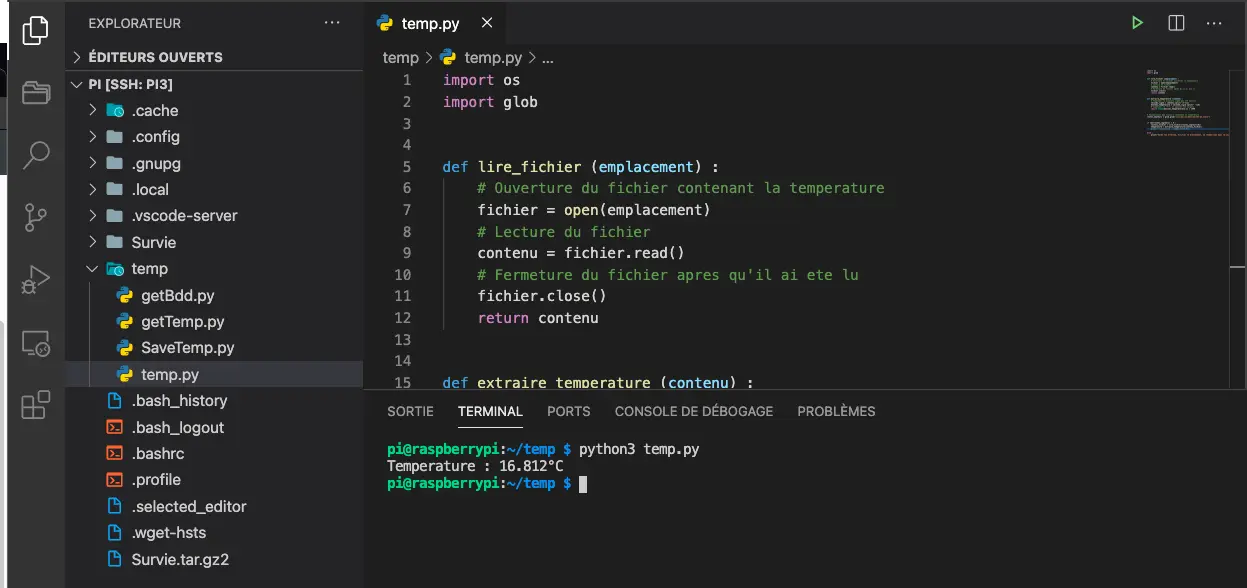
Task: Click the Python icon beside SaveTemp.py
Action: point(125,348)
